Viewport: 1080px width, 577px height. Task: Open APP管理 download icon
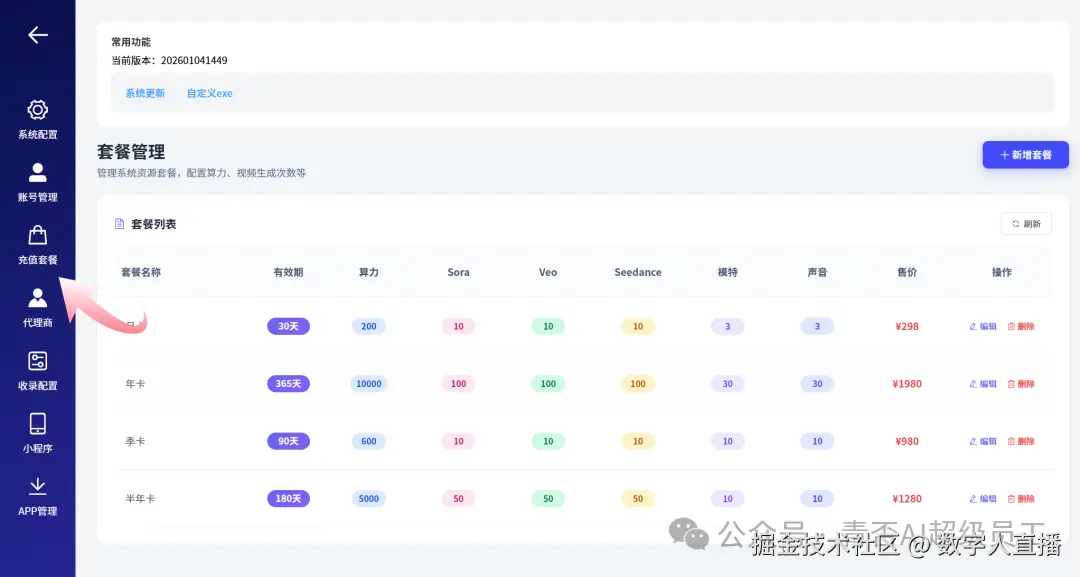[37, 486]
